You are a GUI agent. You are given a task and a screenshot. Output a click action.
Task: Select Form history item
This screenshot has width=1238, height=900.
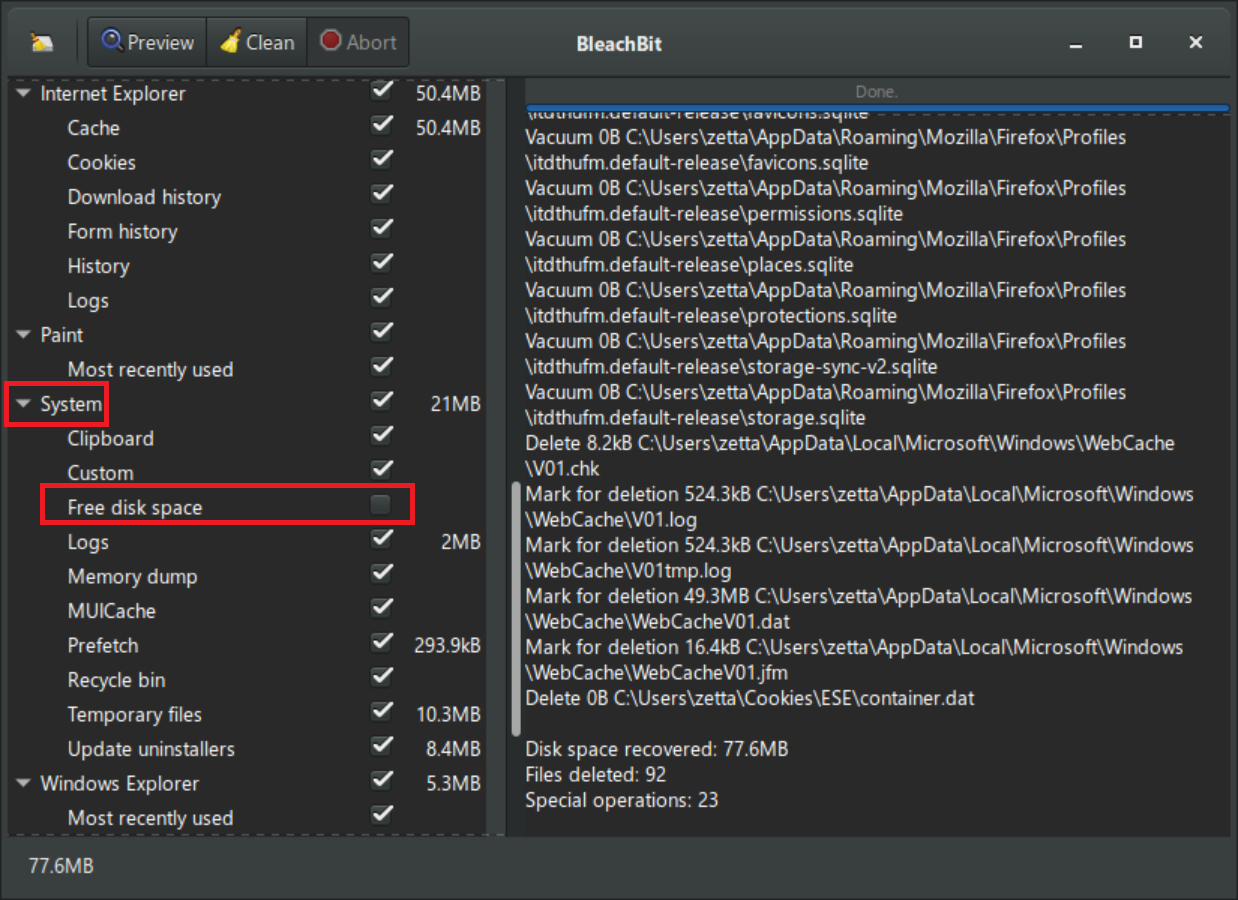(x=122, y=232)
